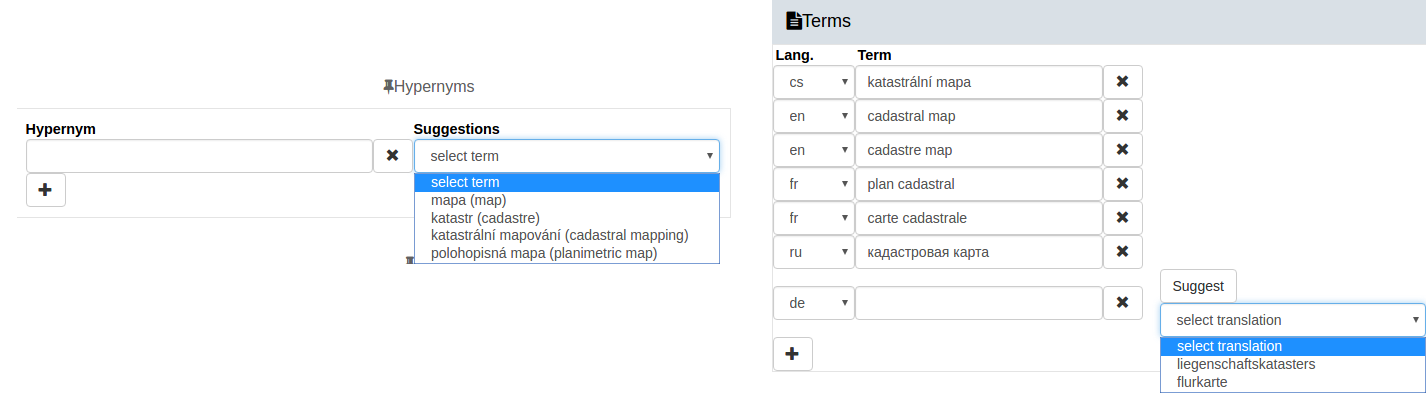Click the Suggest button

(x=1198, y=286)
